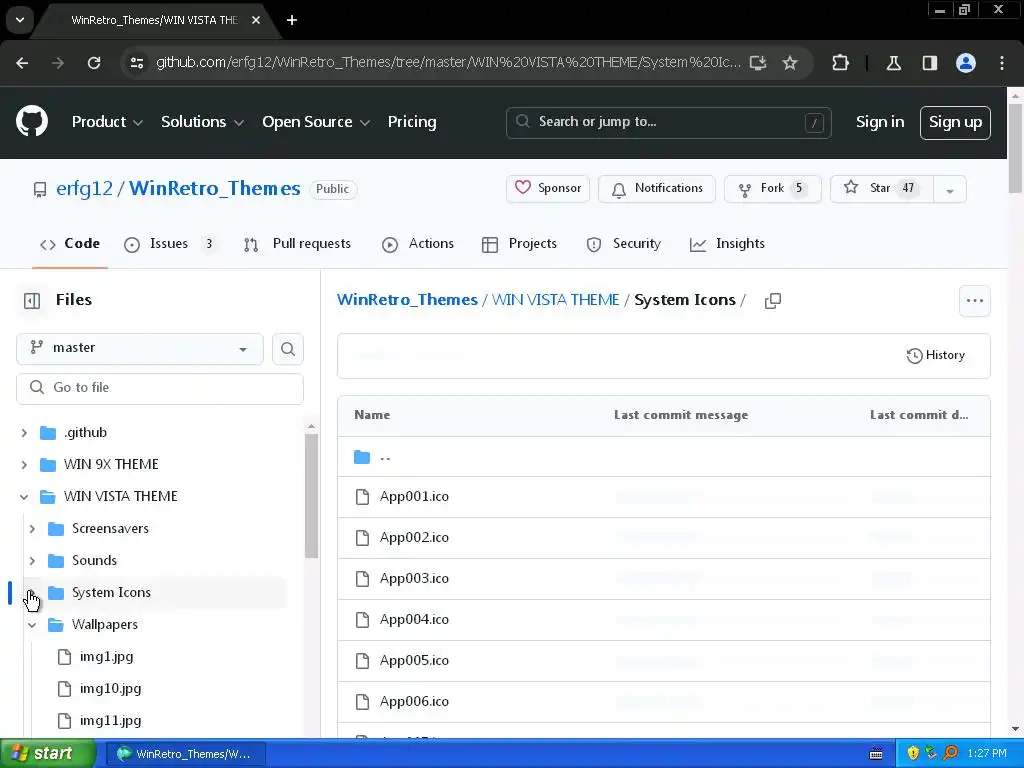Screen dimensions: 1024x768
Task: Expand the Sounds folder chevron
Action: 32,561
